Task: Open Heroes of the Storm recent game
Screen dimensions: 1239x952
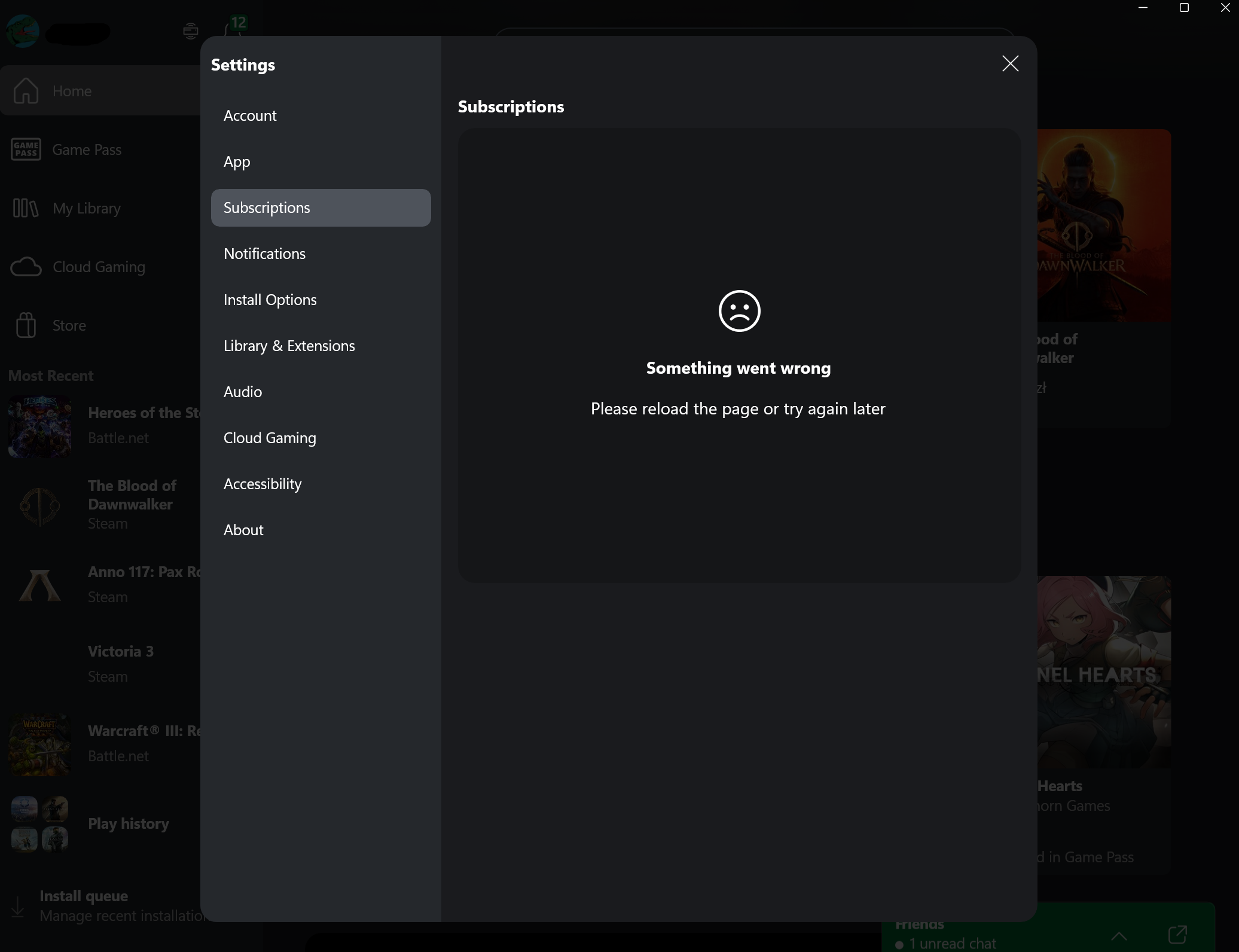Action: click(x=105, y=426)
